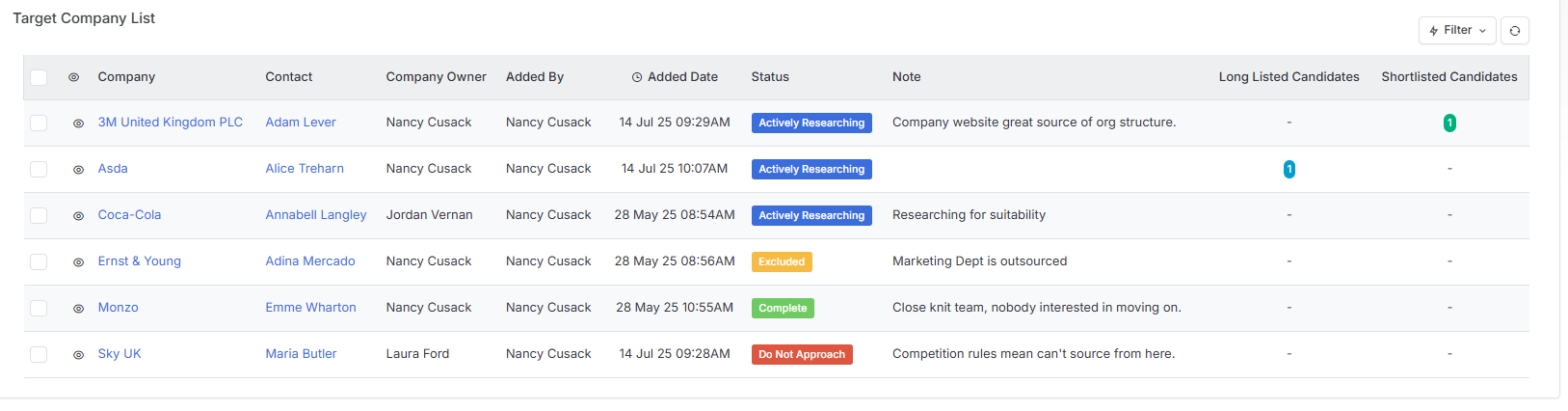1568x411 pixels.
Task: Click the green shortlisted count badge for 3M
Action: pos(1449,123)
